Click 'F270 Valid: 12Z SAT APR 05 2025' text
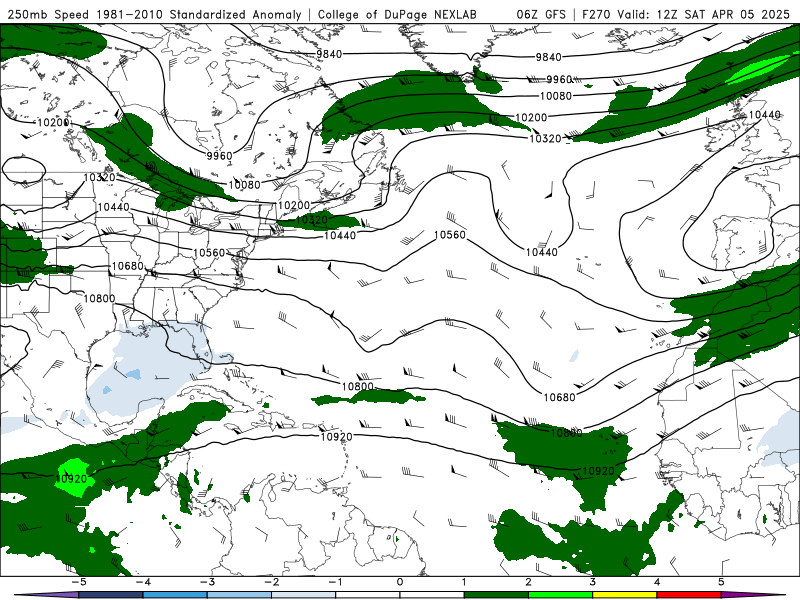 686,14
